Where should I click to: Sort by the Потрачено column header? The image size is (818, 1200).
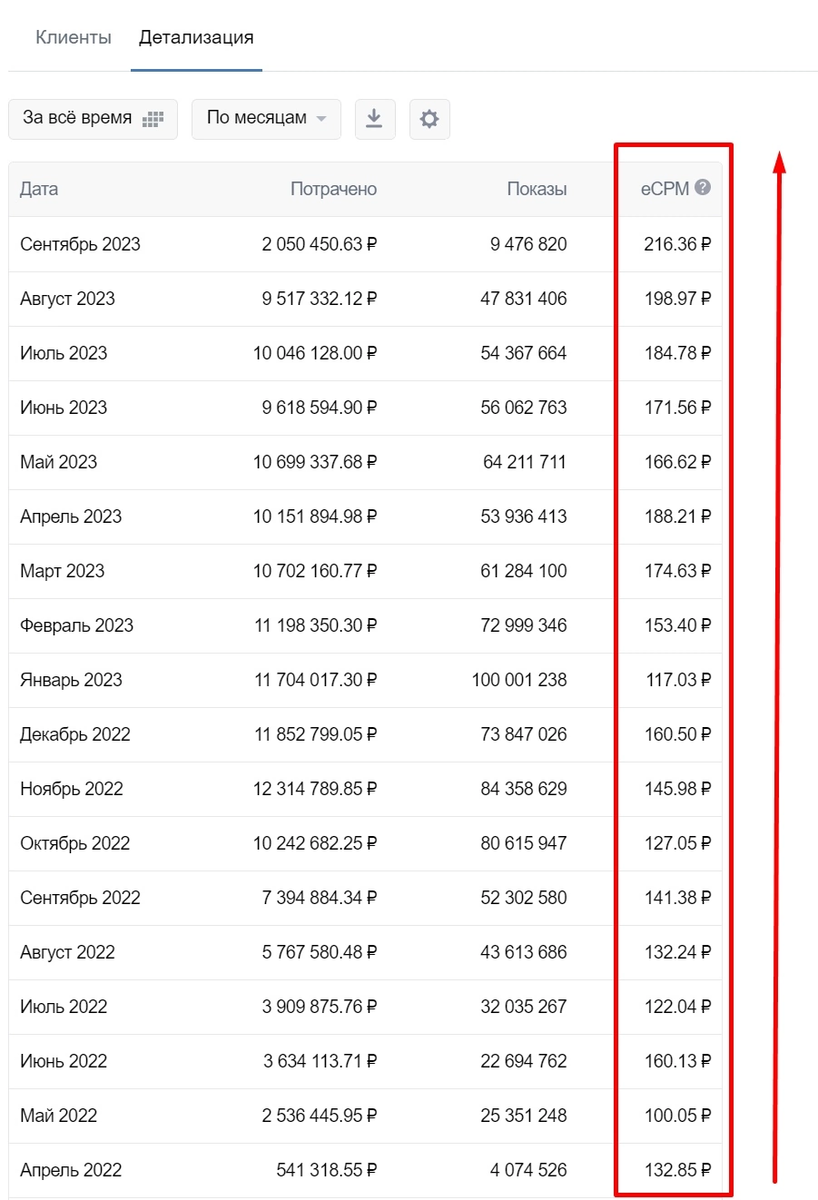[334, 189]
